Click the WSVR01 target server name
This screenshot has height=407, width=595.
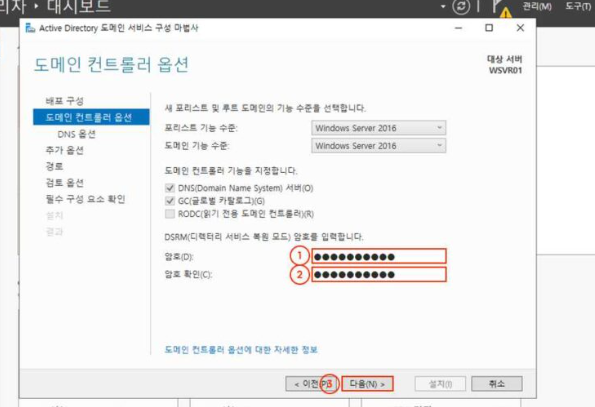click(x=505, y=71)
